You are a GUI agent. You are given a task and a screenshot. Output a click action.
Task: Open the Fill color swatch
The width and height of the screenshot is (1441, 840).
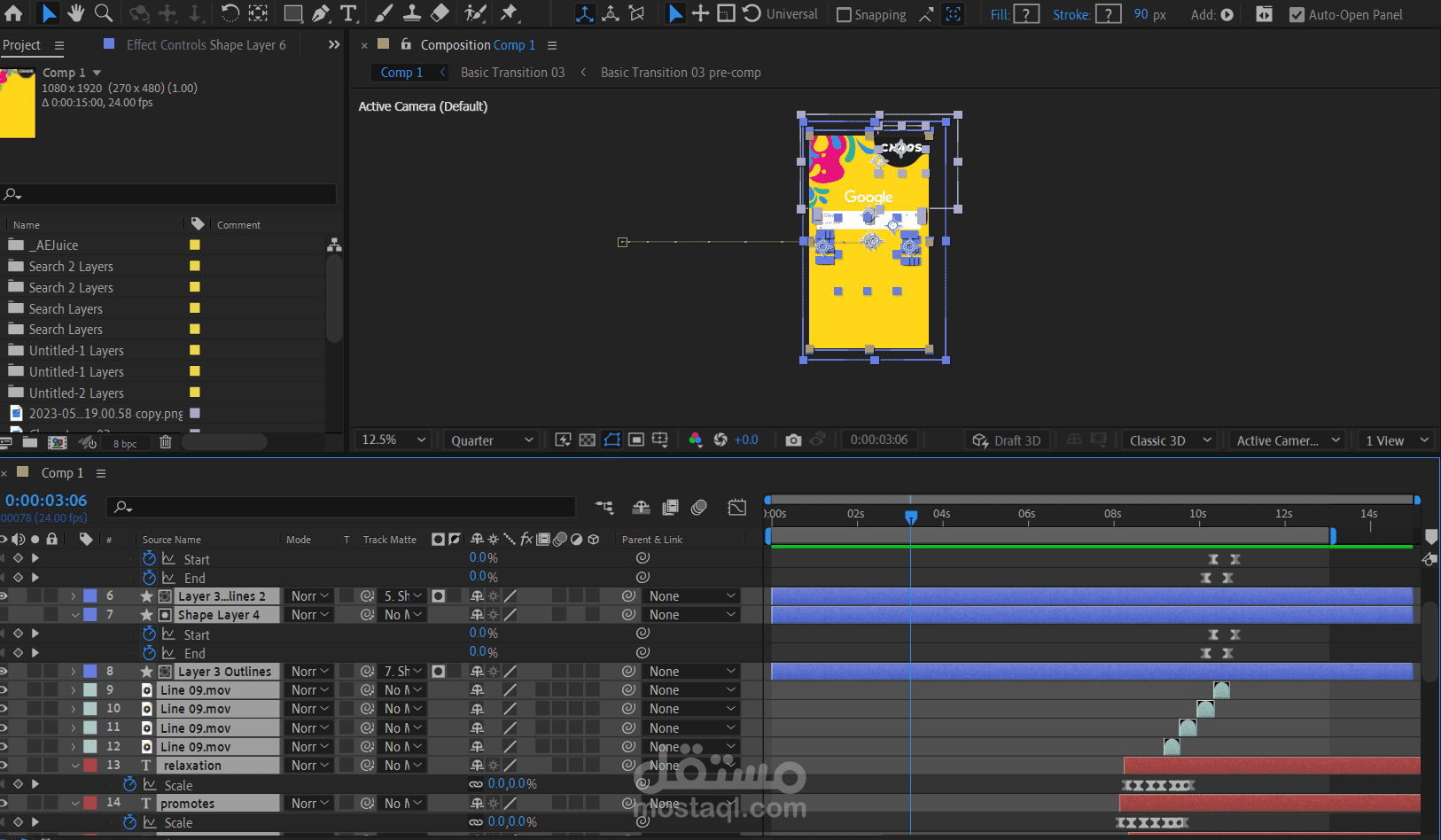click(x=1026, y=14)
